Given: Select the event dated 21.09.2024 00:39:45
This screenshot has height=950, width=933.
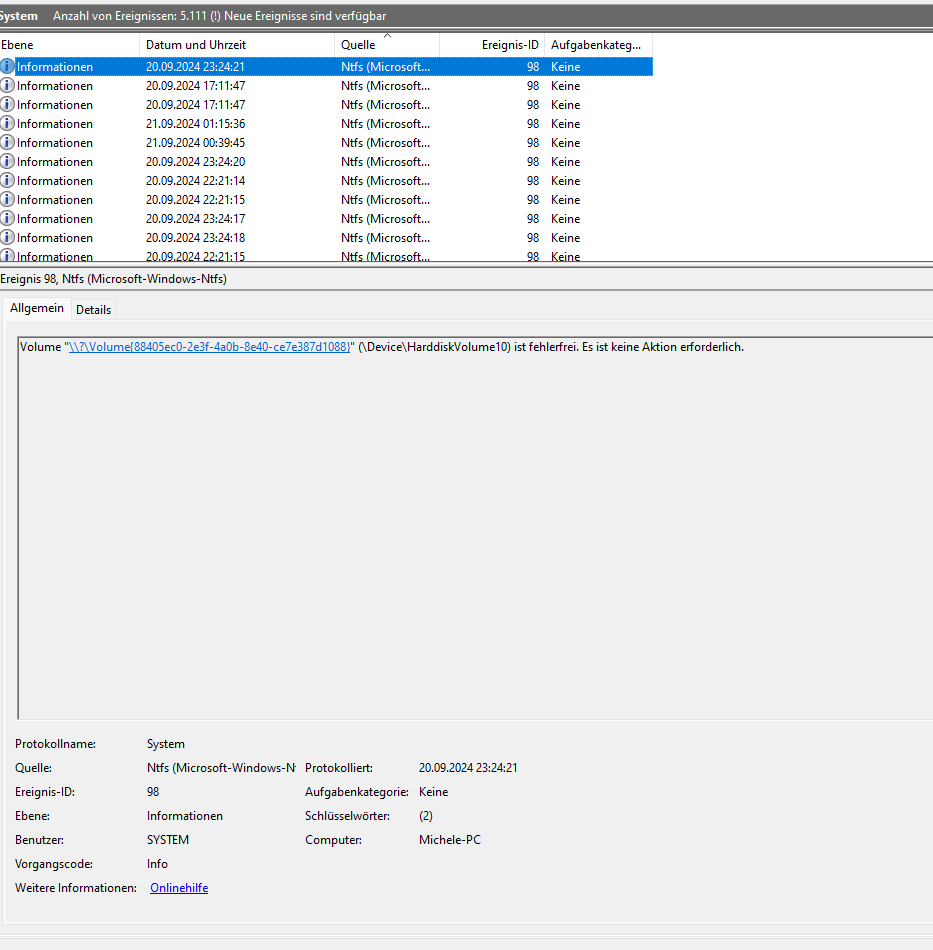Looking at the screenshot, I should 326,142.
